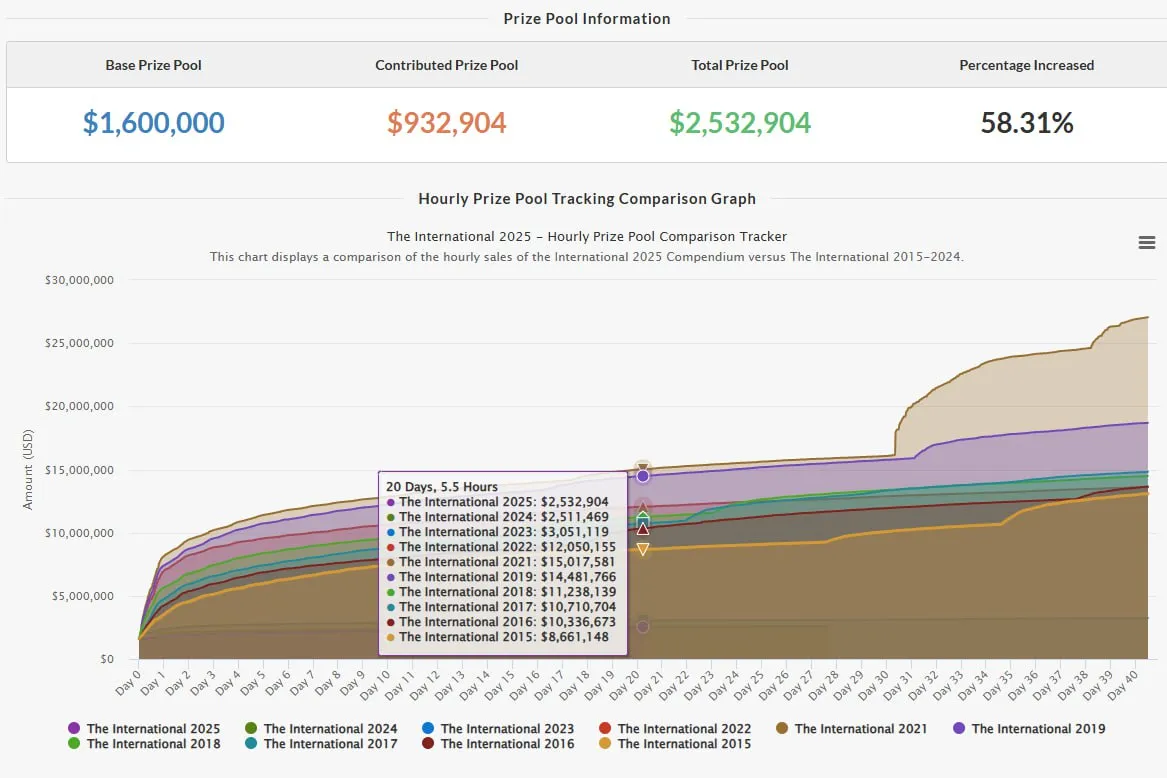Click tooltip row The International 2021: $15,017,581

click(x=501, y=562)
